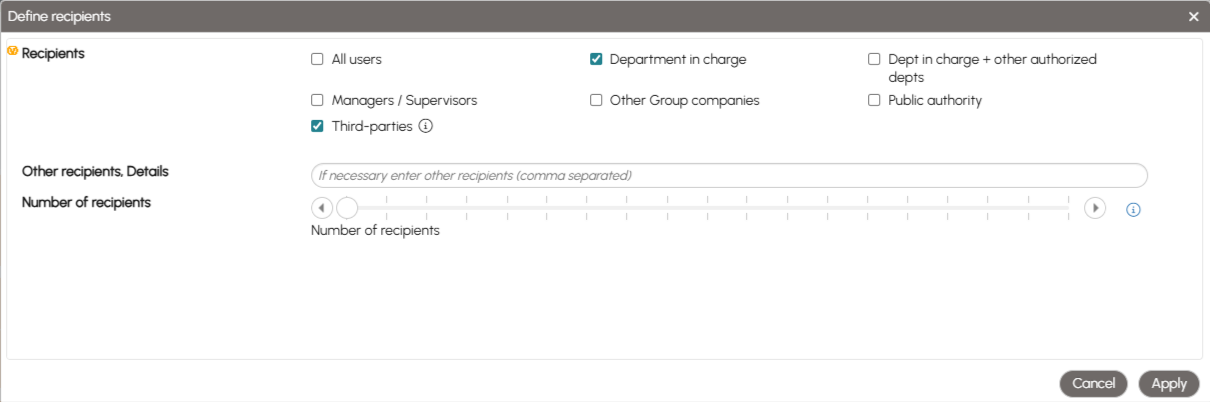This screenshot has height=402, width=1210.
Task: Enable the Public authority checkbox
Action: (874, 100)
